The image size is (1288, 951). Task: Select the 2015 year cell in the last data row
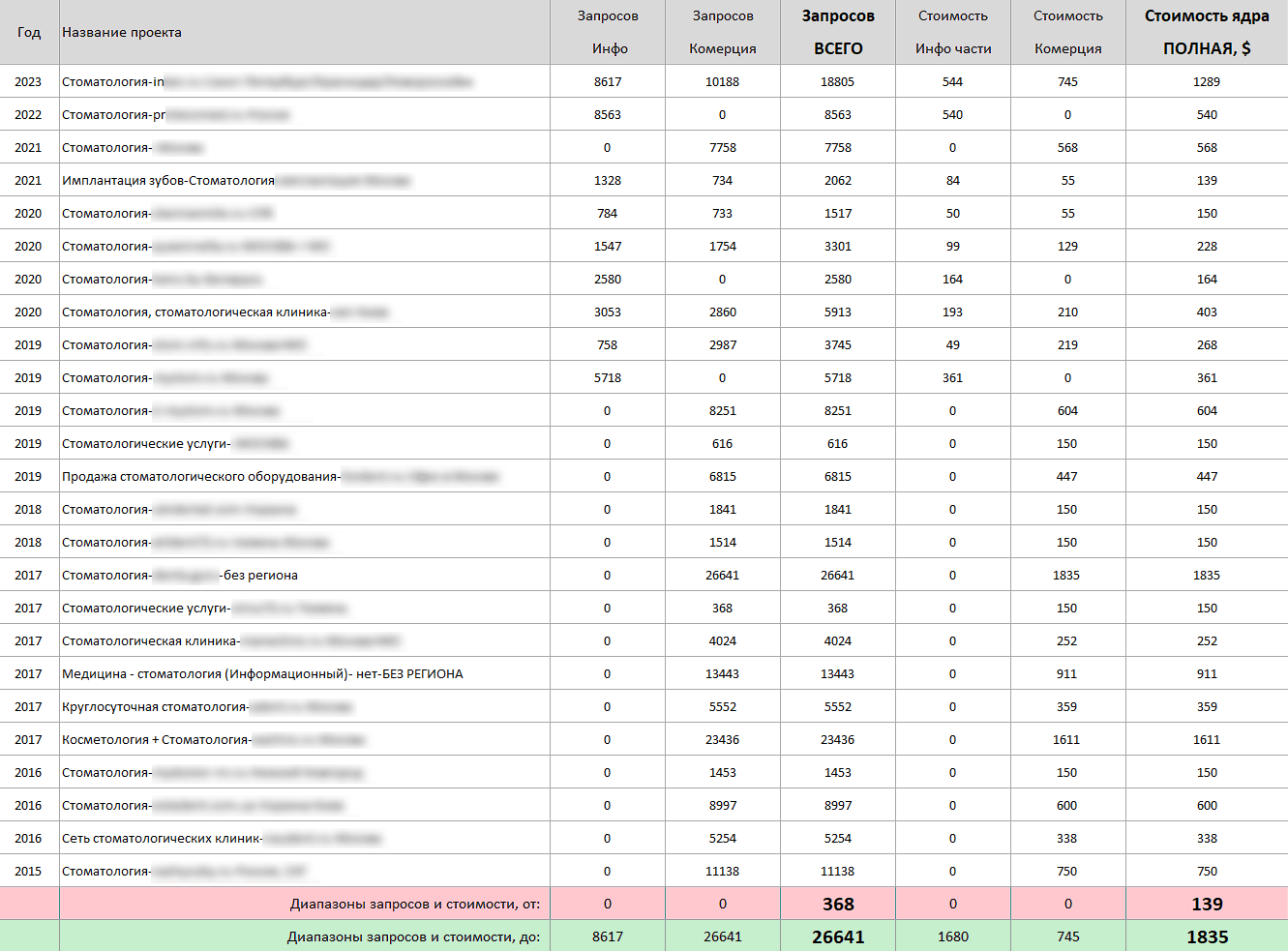coord(29,871)
